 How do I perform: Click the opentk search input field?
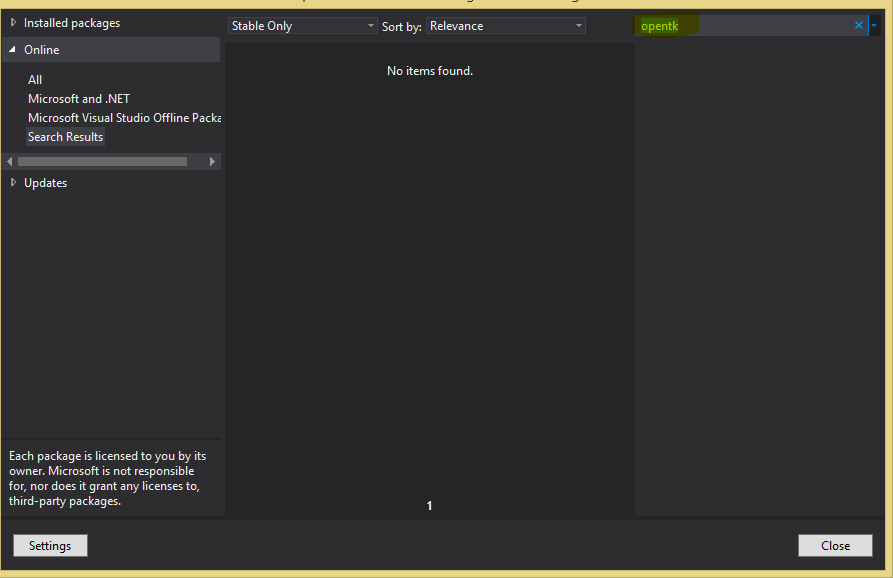tap(744, 26)
